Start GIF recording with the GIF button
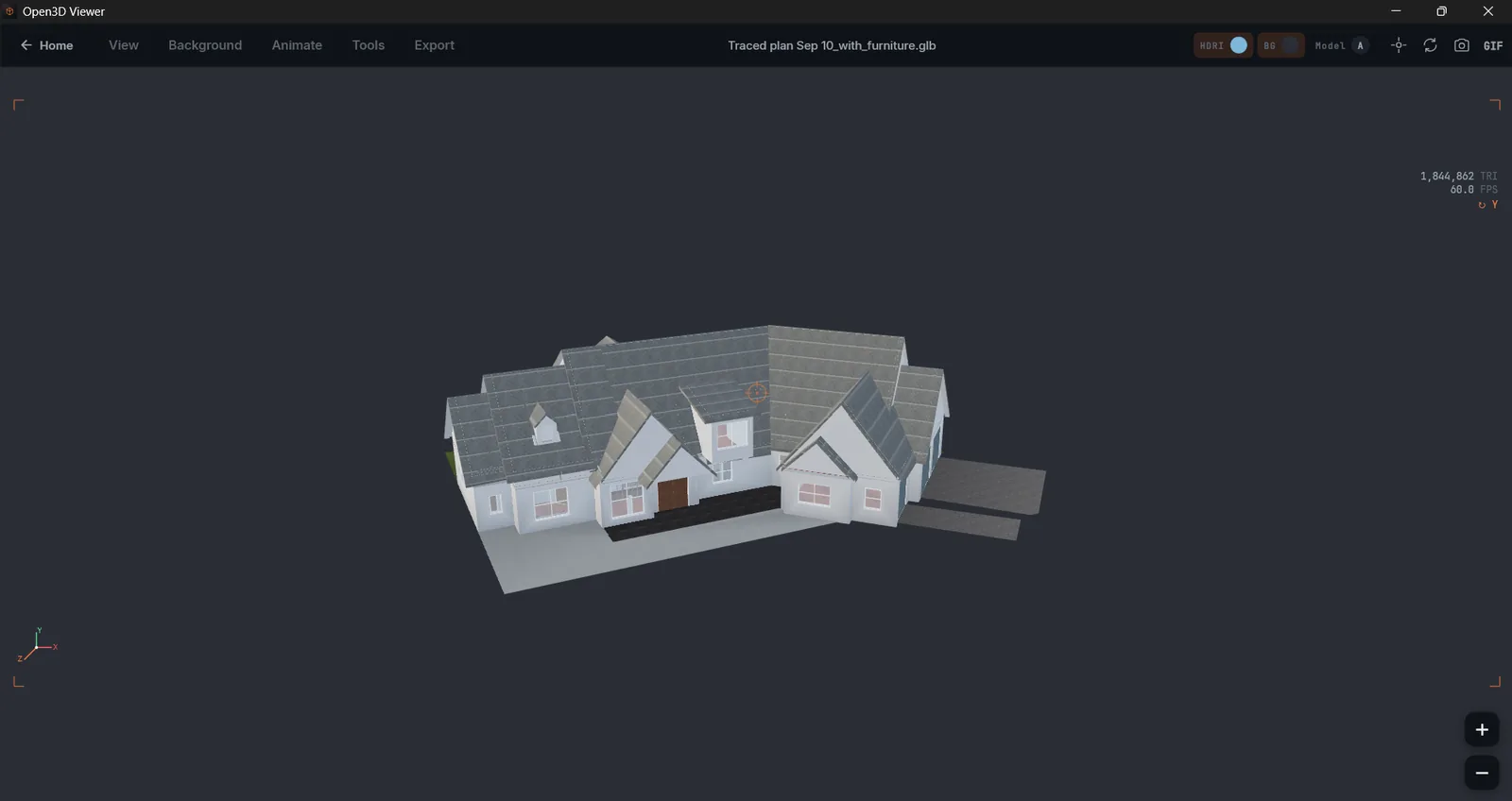 1492,45
